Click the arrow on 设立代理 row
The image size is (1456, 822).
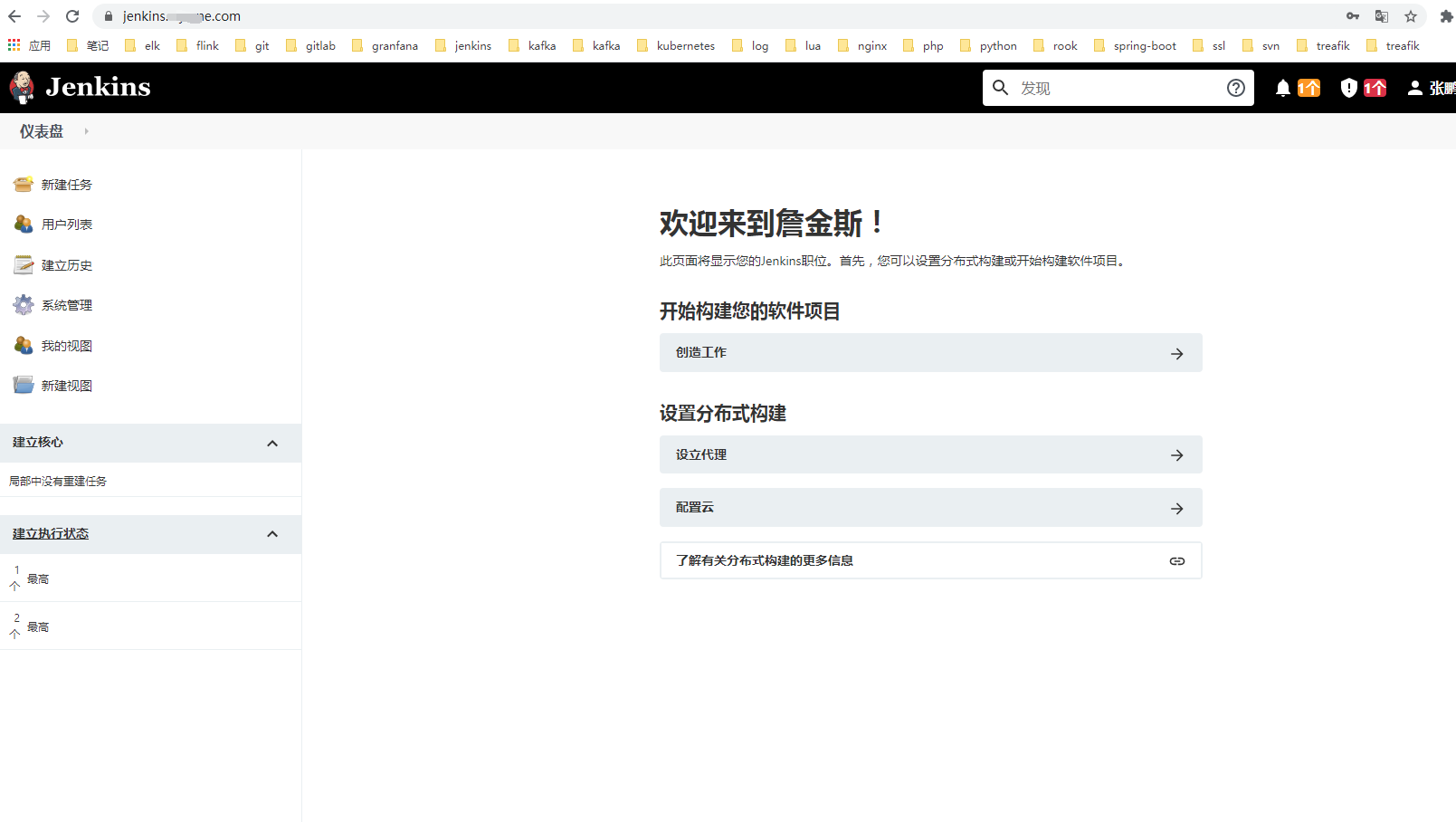click(x=1176, y=455)
